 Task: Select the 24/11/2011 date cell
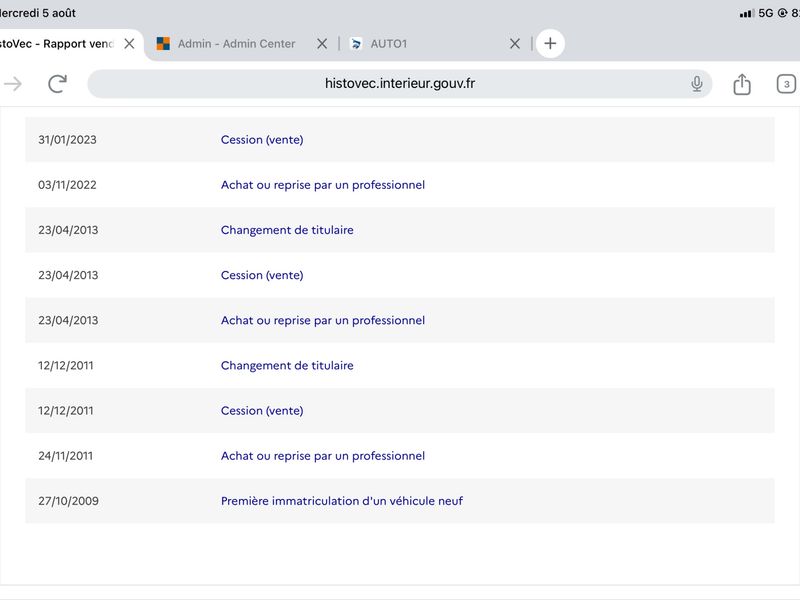tap(66, 456)
